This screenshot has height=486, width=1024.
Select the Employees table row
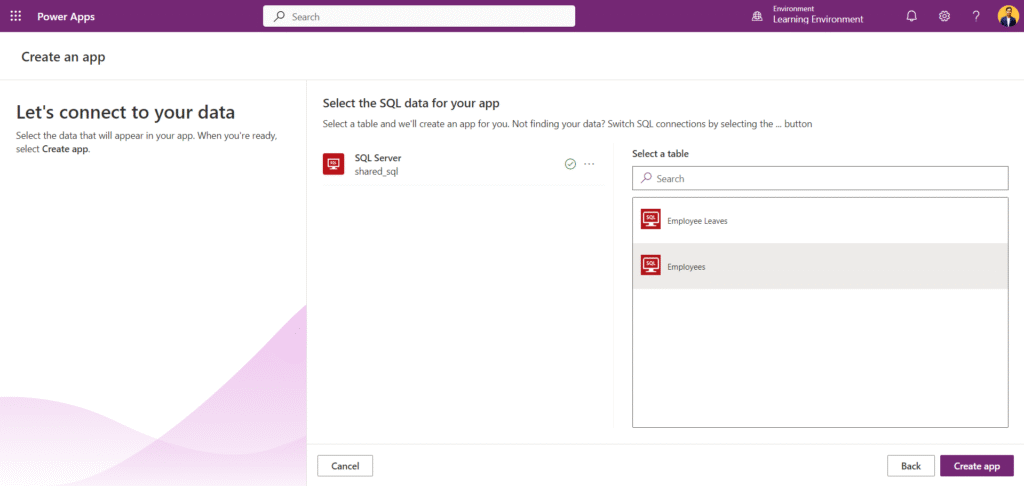(820, 266)
